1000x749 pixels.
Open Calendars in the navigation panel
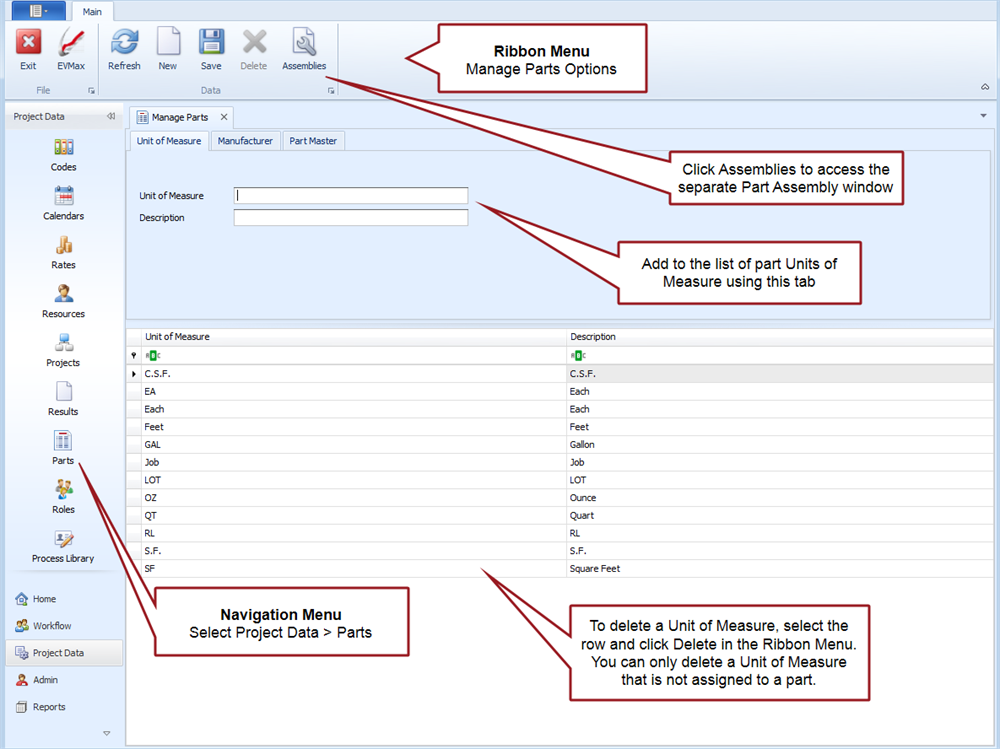pyautogui.click(x=64, y=203)
